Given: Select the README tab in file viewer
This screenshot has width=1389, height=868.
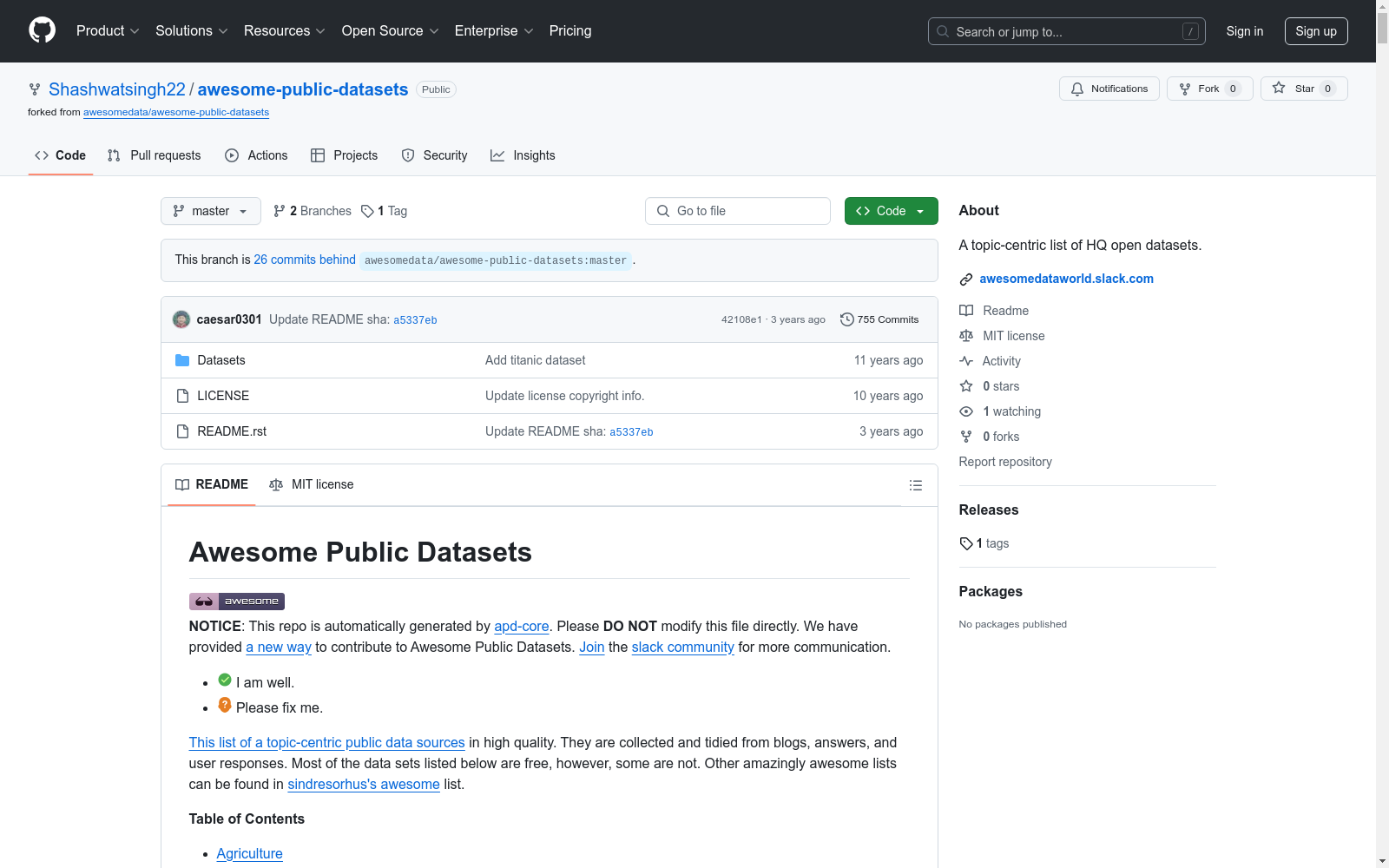Looking at the screenshot, I should [x=212, y=484].
